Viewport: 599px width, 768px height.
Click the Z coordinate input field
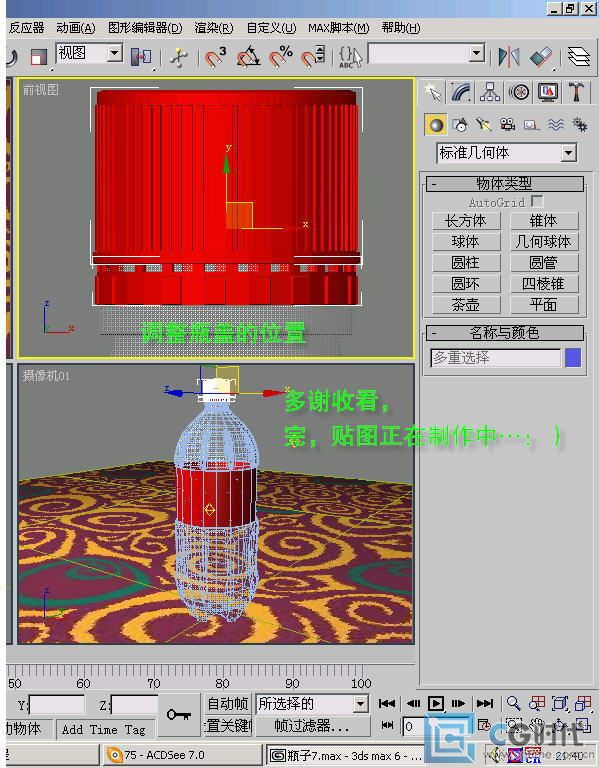135,705
